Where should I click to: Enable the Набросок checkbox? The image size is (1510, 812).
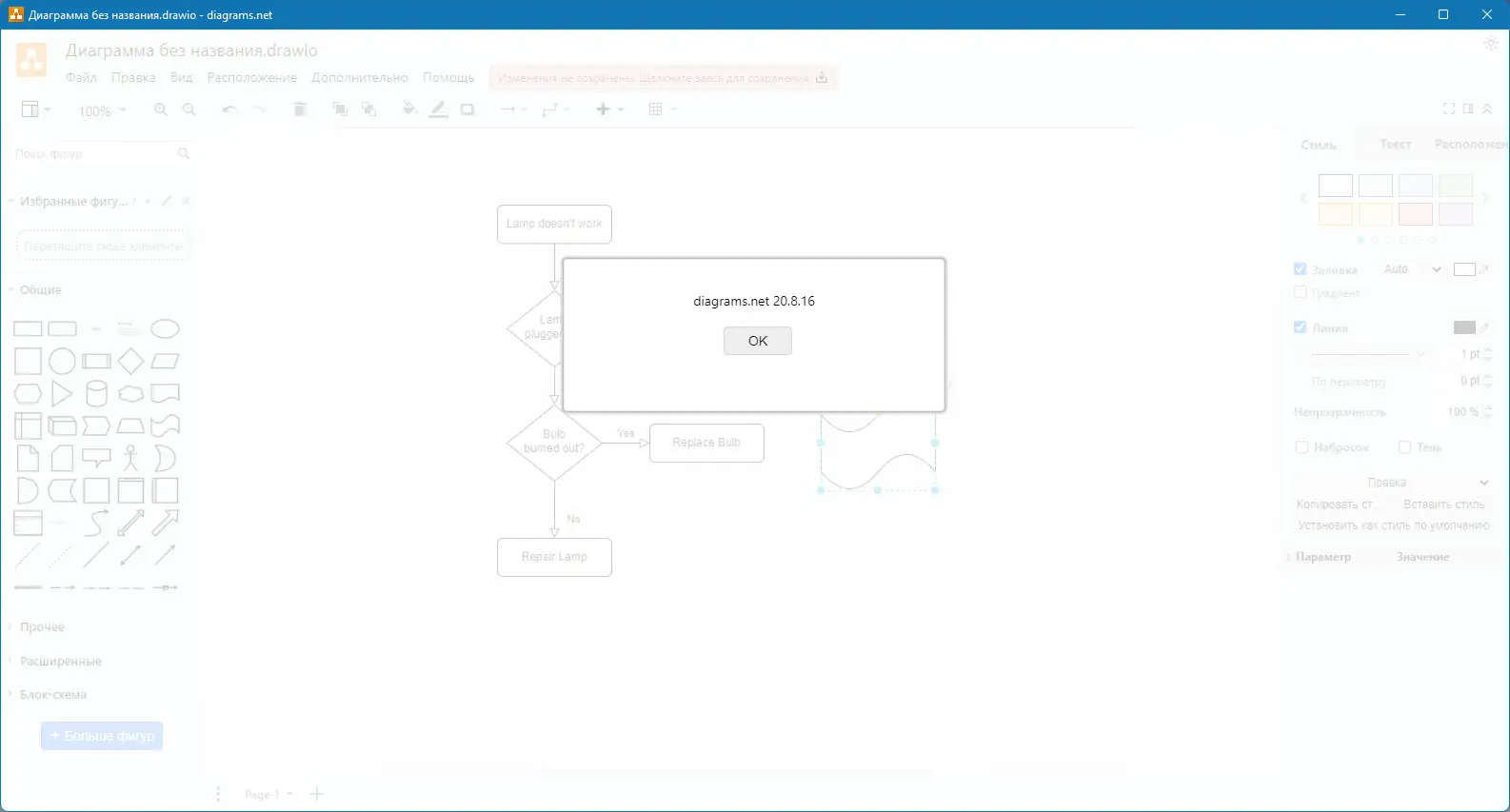(x=1301, y=447)
